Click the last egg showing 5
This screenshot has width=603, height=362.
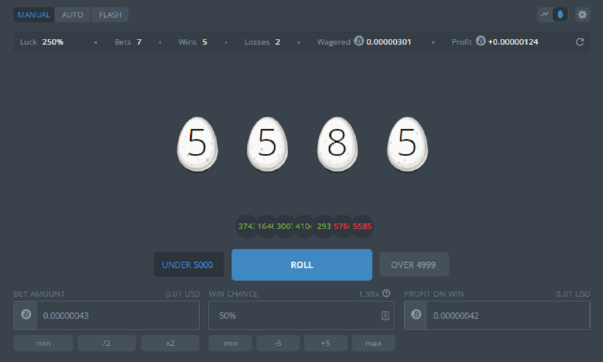[x=407, y=144]
